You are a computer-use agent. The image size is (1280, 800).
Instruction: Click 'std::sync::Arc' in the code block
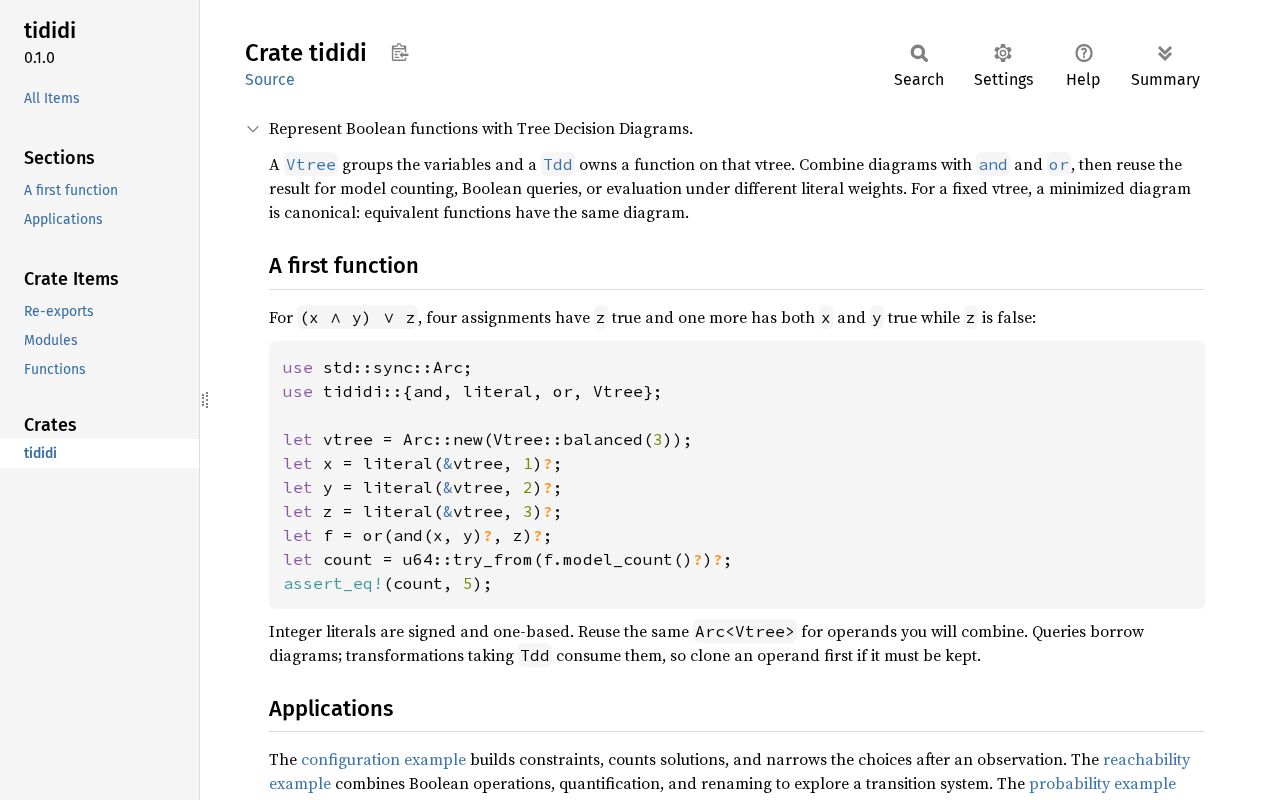[x=393, y=368]
